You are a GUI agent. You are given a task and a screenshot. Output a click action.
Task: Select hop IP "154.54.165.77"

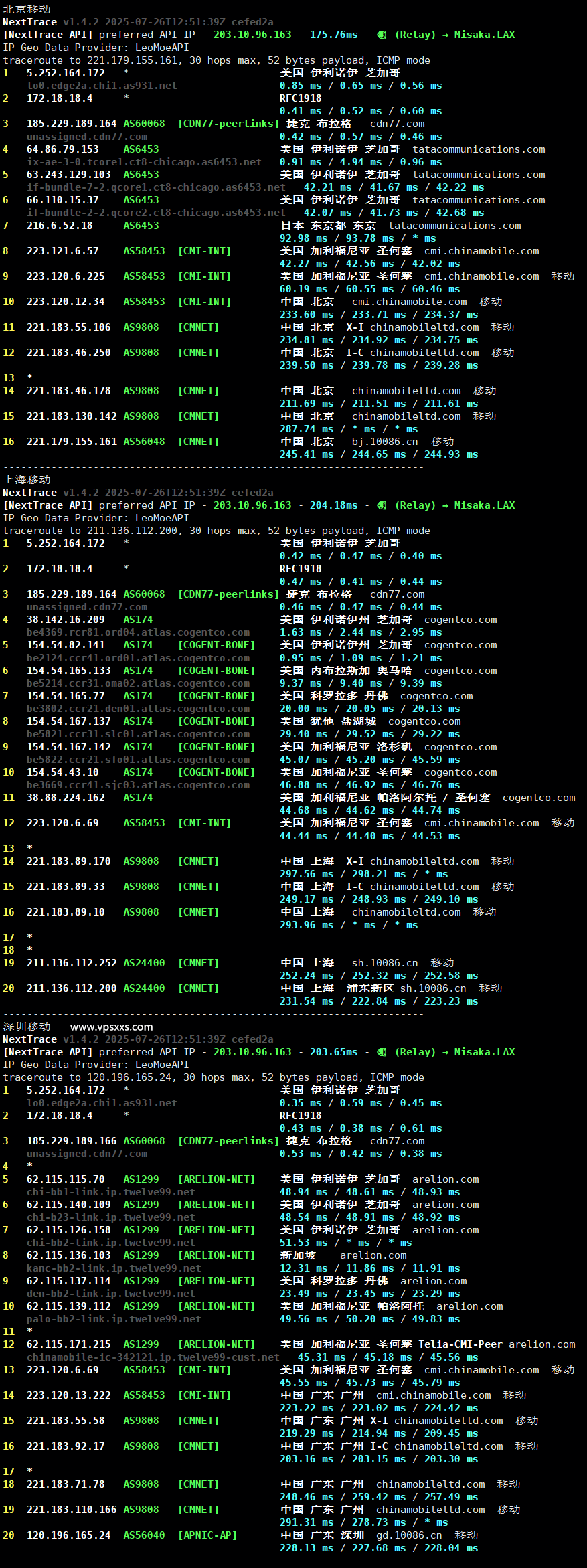click(66, 696)
